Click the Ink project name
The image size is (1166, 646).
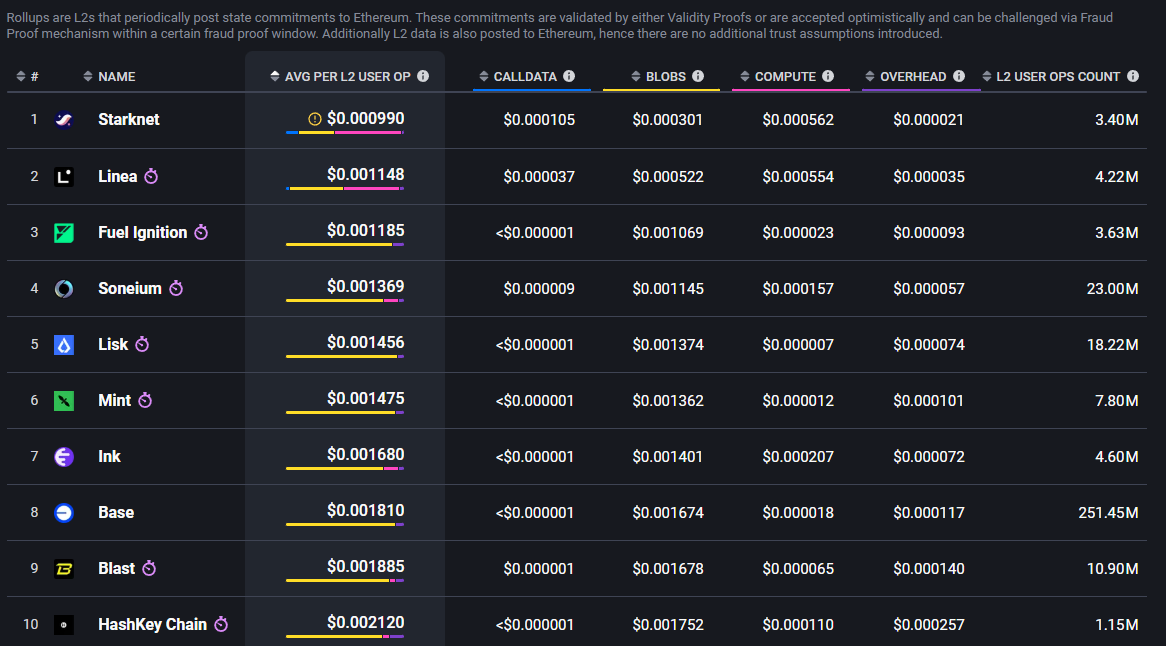[x=109, y=456]
